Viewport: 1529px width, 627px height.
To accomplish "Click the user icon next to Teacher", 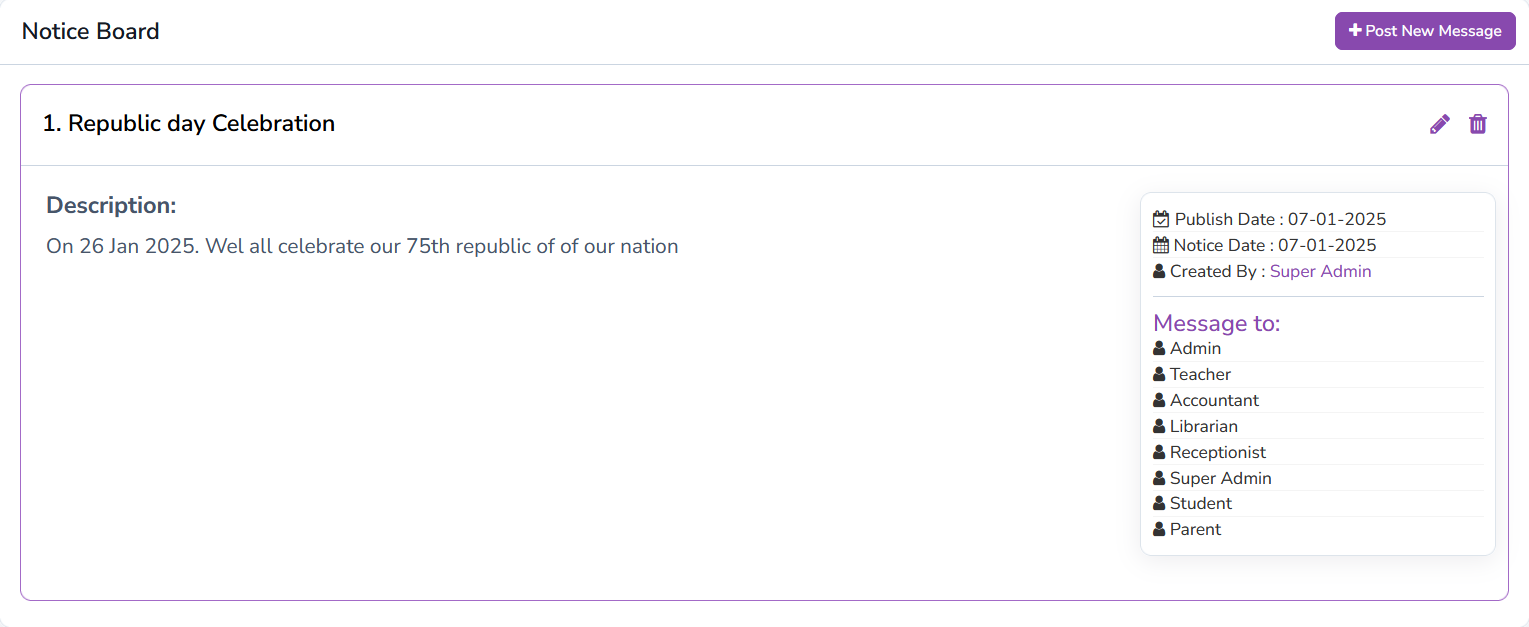I will pos(1159,374).
